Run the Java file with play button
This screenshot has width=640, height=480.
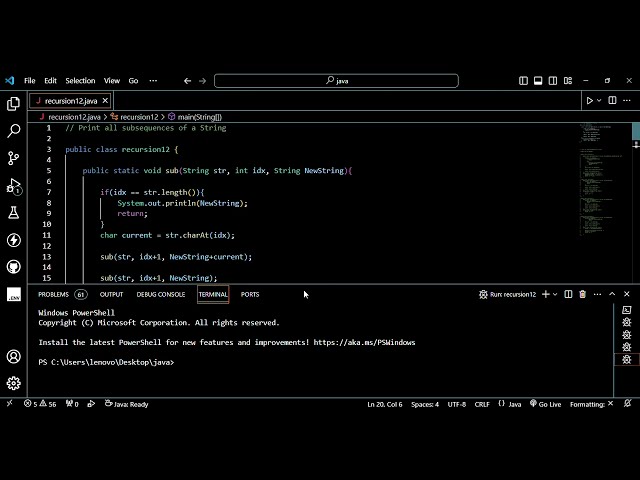[x=589, y=100]
